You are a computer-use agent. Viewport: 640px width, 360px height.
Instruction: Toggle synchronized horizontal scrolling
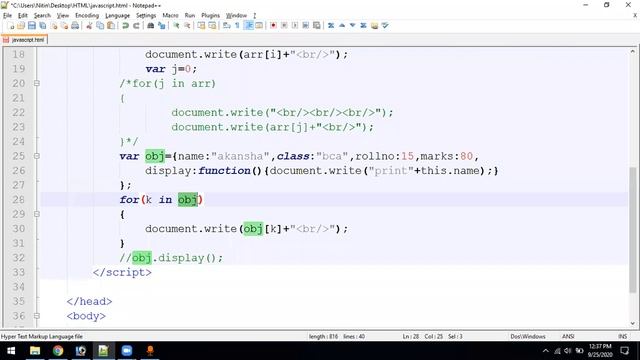tap(212, 26)
